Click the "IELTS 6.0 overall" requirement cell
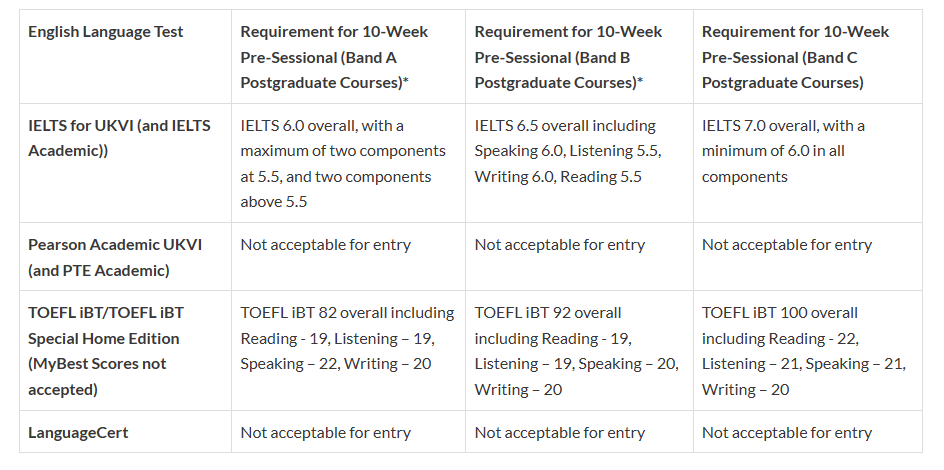The height and width of the screenshot is (470, 944). (343, 163)
